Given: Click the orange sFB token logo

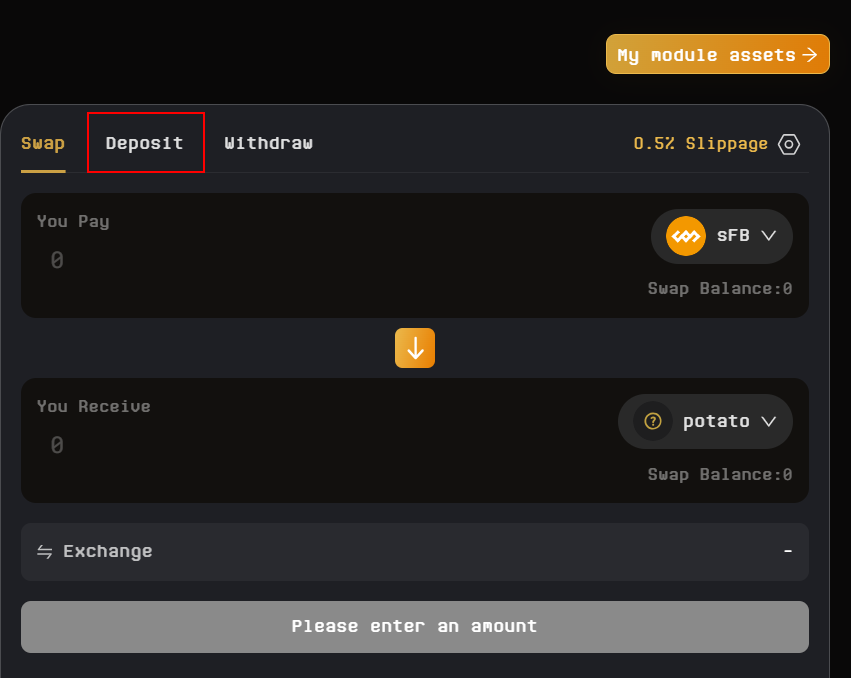Looking at the screenshot, I should [686, 237].
